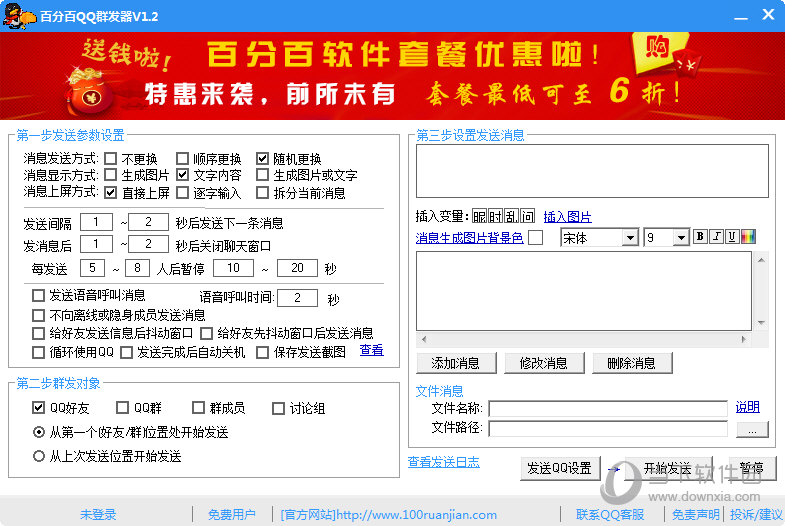The height and width of the screenshot is (526, 785).
Task: Insert the '乱' random variable
Action: click(x=511, y=216)
